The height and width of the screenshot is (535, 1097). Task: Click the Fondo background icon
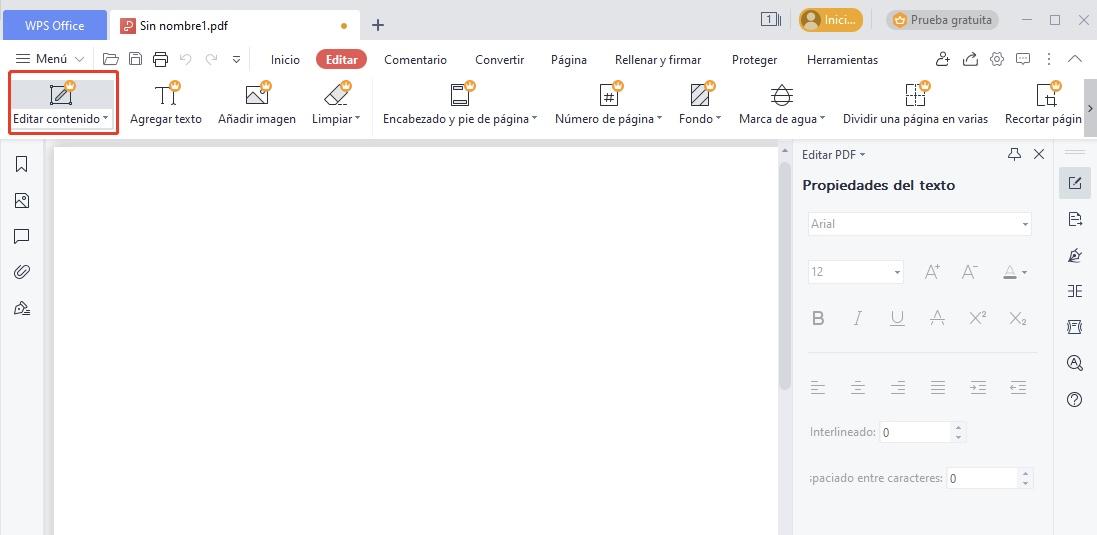700,94
